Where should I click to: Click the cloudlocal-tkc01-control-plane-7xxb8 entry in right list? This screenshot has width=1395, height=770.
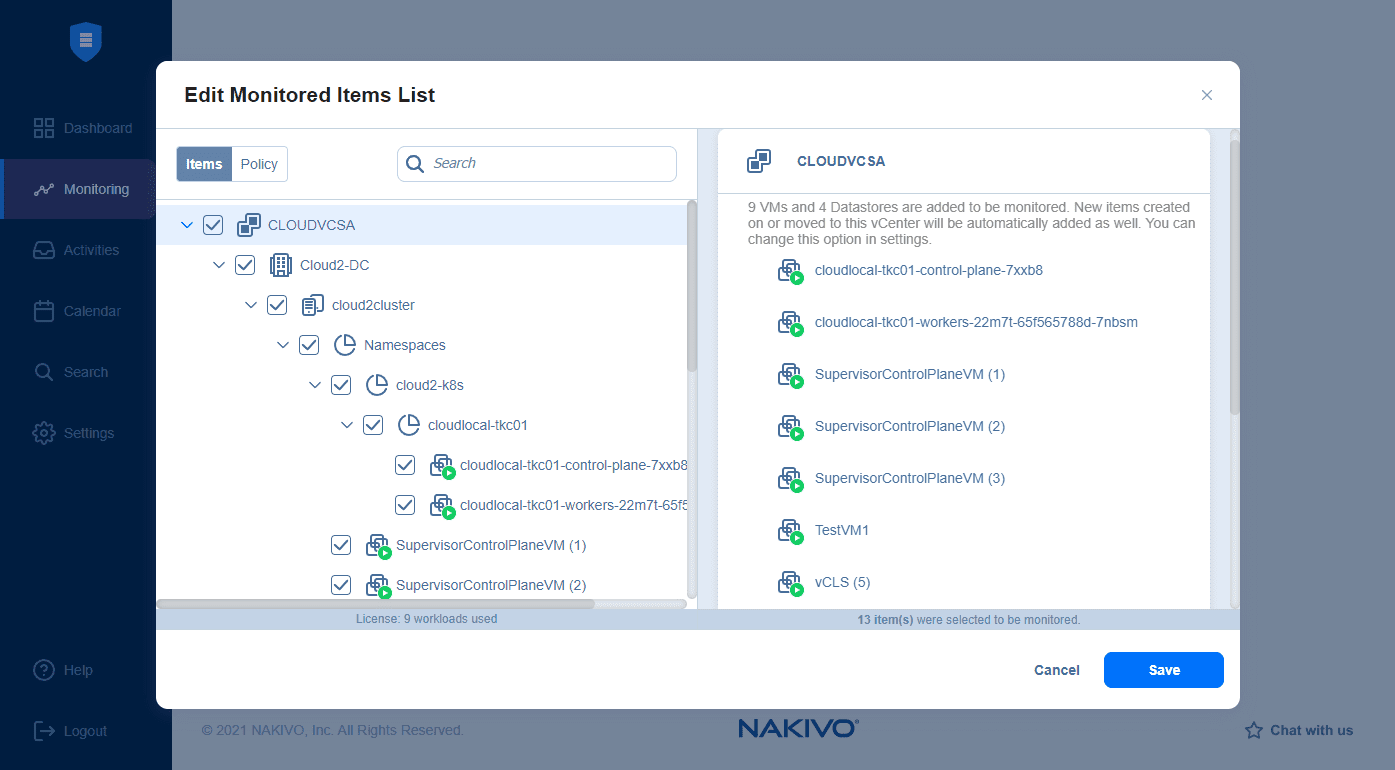929,270
